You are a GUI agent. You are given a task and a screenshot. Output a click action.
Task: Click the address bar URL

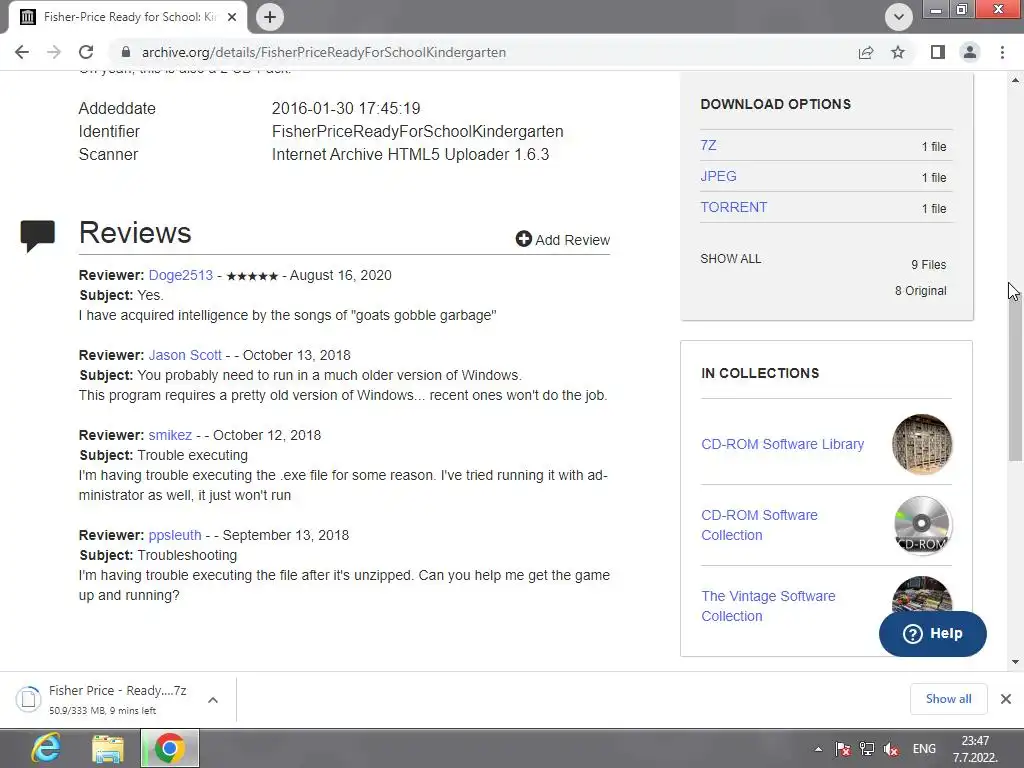coord(324,52)
